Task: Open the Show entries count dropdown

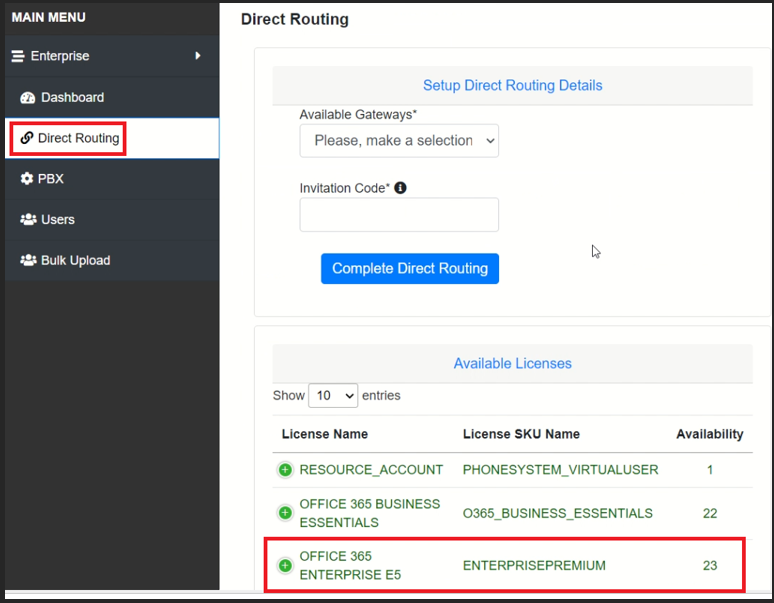Action: click(x=333, y=396)
